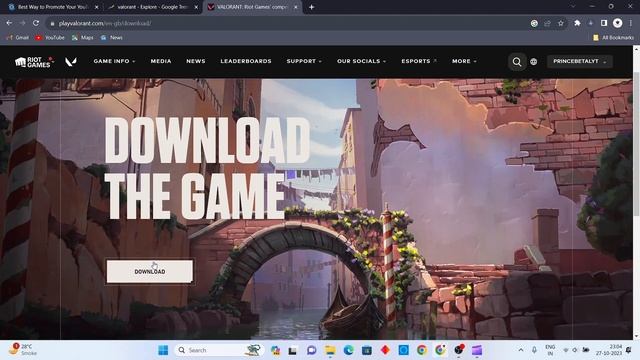The height and width of the screenshot is (360, 640).
Task: Open taskbar clock and date
Action: point(609,350)
